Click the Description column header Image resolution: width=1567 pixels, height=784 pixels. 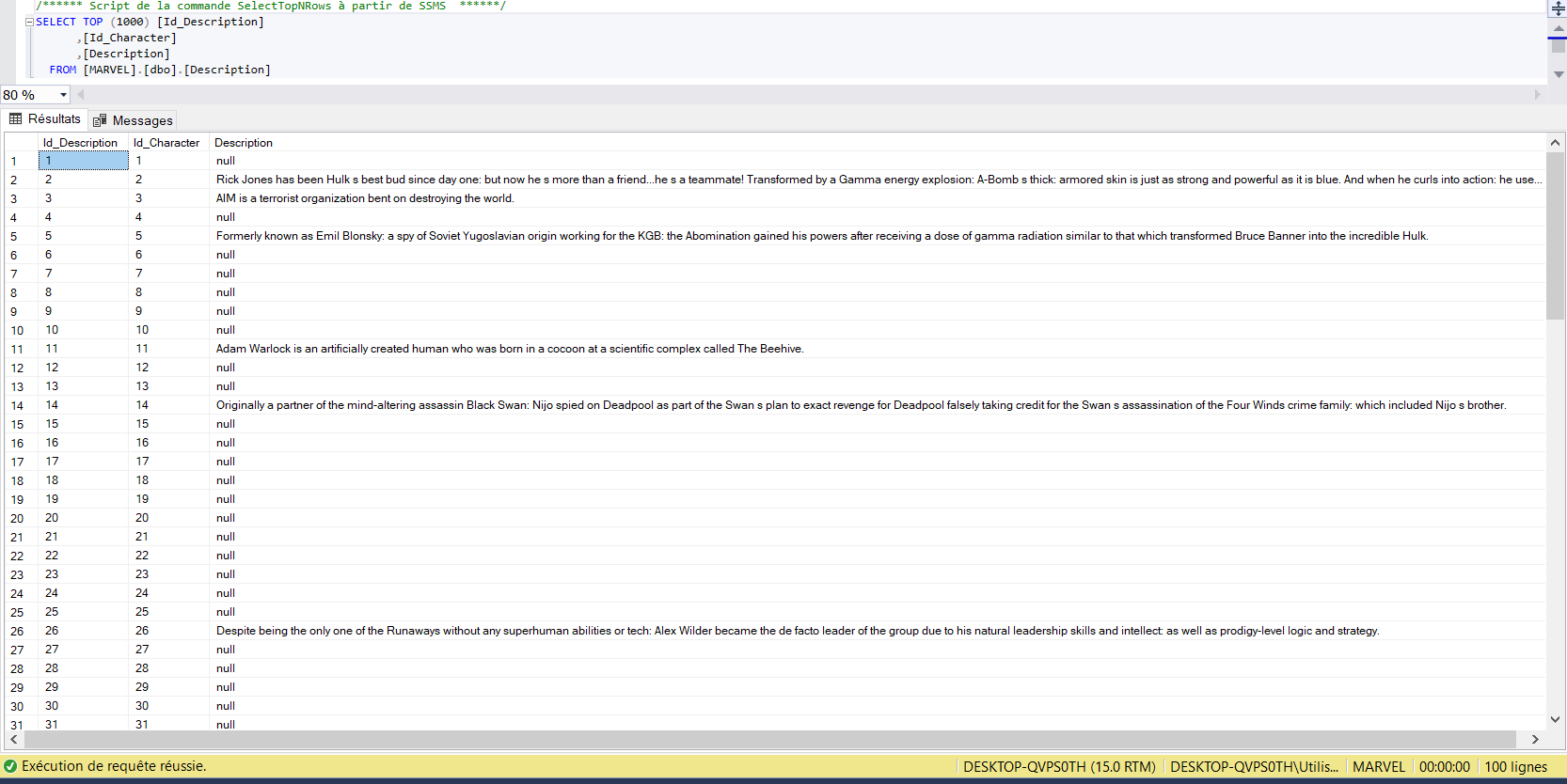[x=244, y=143]
